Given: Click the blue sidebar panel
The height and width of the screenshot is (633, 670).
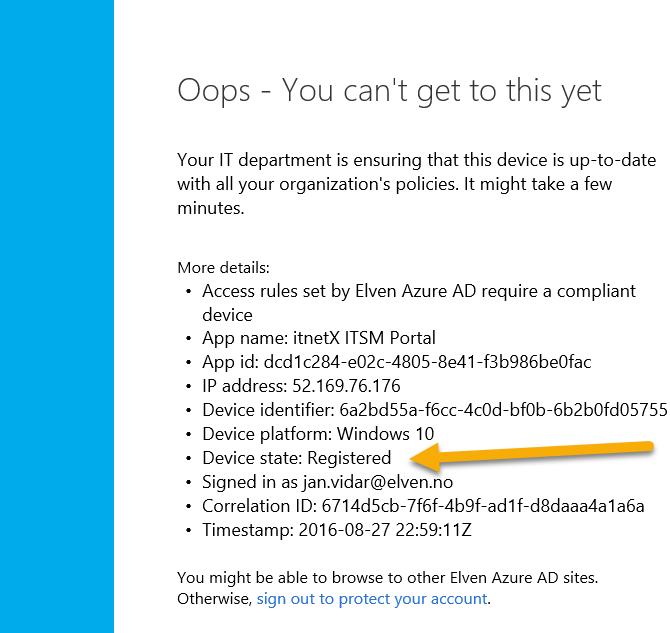Looking at the screenshot, I should pyautogui.click(x=57, y=316).
